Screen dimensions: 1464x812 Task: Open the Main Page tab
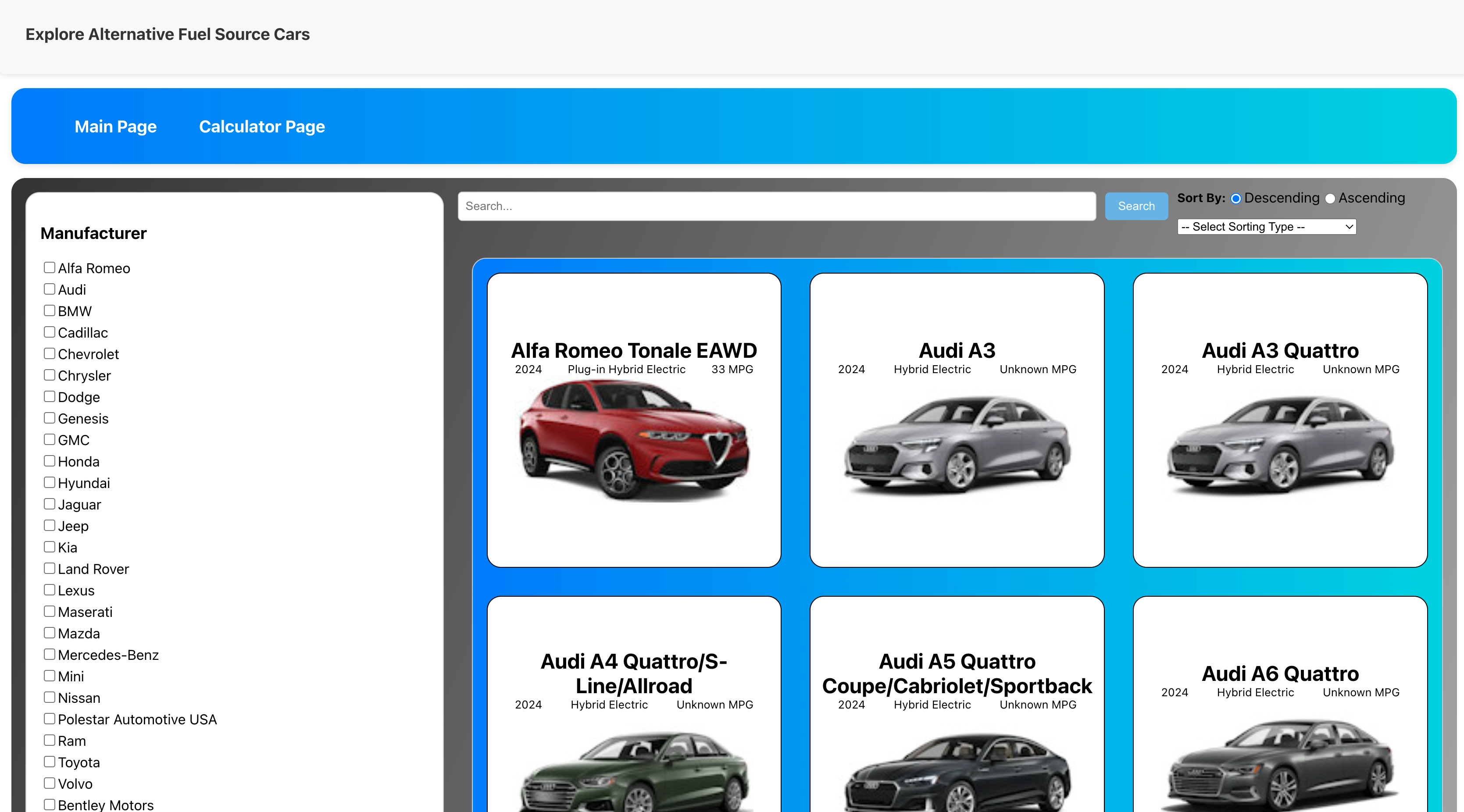click(115, 126)
